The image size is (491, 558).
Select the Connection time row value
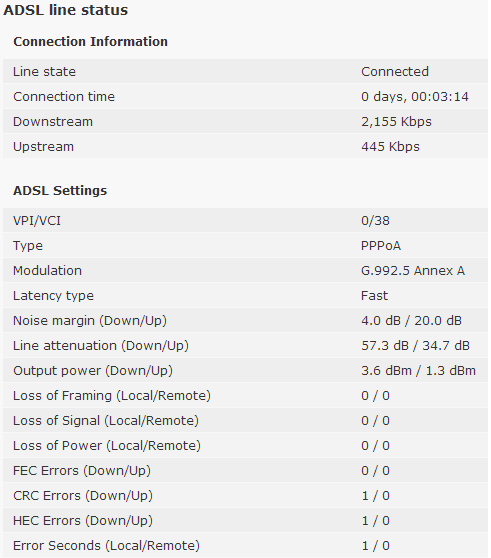click(x=415, y=97)
